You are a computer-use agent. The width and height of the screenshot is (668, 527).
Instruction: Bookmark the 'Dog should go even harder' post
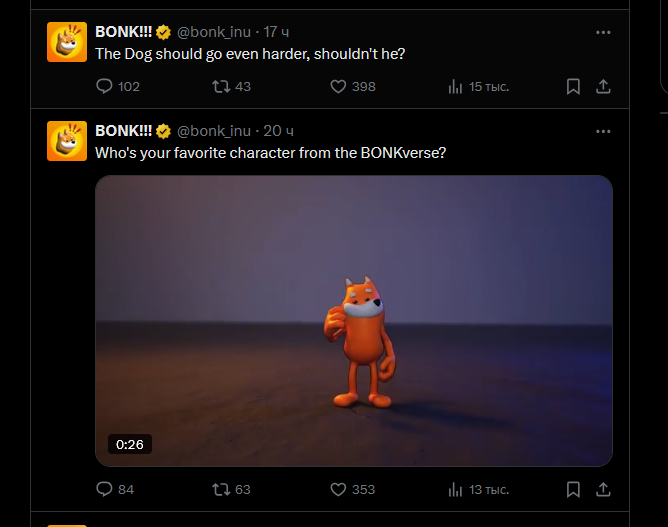(573, 87)
